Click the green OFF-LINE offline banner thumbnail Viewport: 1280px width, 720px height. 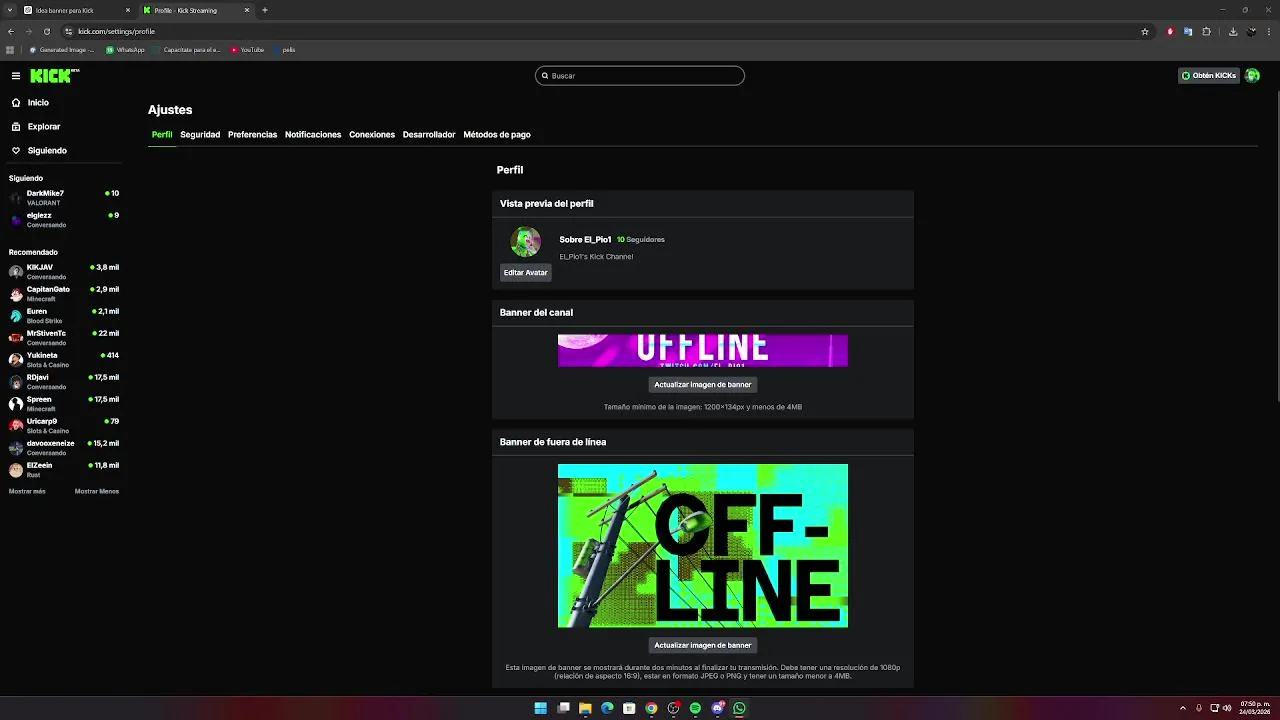tap(702, 546)
